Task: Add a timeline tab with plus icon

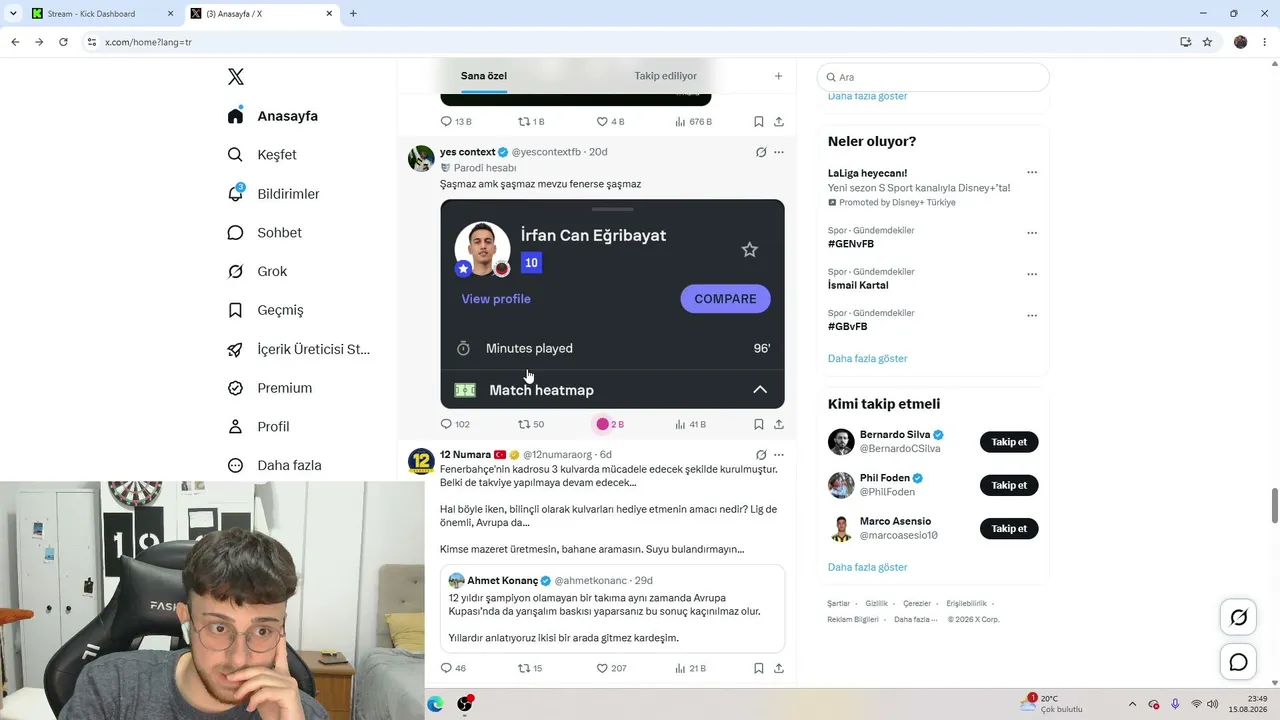Action: click(x=779, y=76)
